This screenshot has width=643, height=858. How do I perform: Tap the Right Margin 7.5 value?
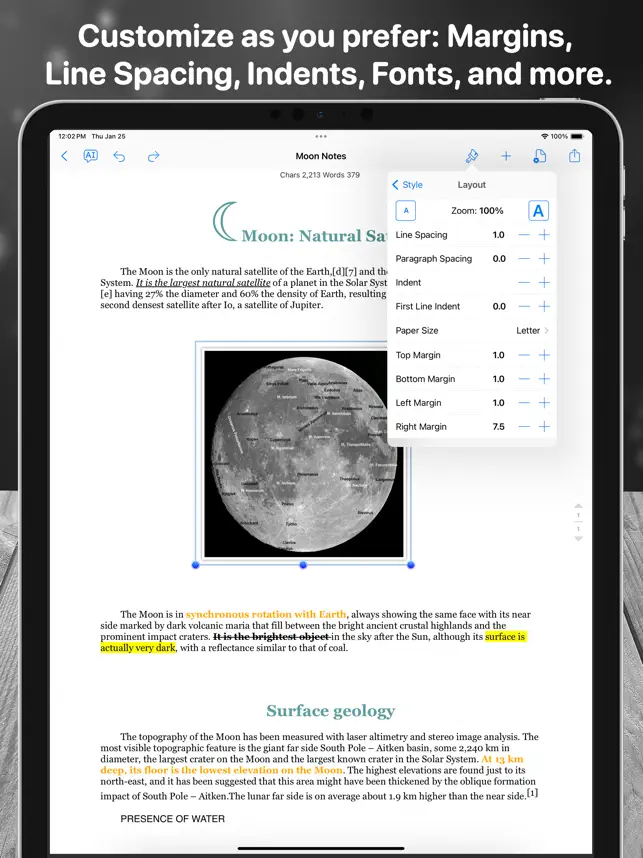tap(499, 427)
